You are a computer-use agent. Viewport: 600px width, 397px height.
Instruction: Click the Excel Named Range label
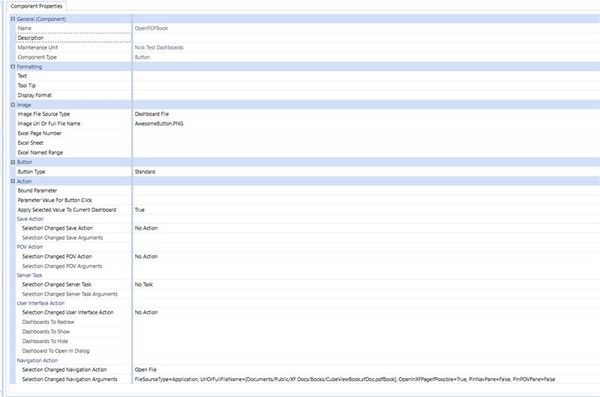40,152
